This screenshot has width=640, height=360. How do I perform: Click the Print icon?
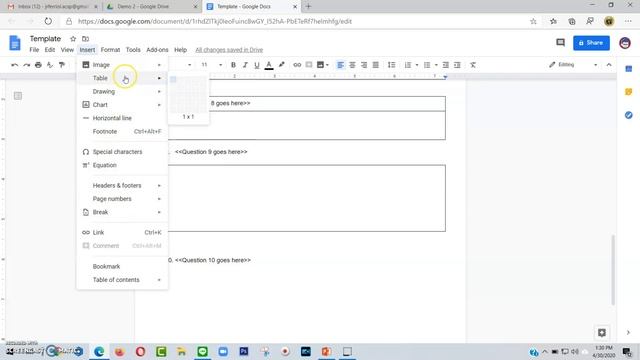point(38,65)
